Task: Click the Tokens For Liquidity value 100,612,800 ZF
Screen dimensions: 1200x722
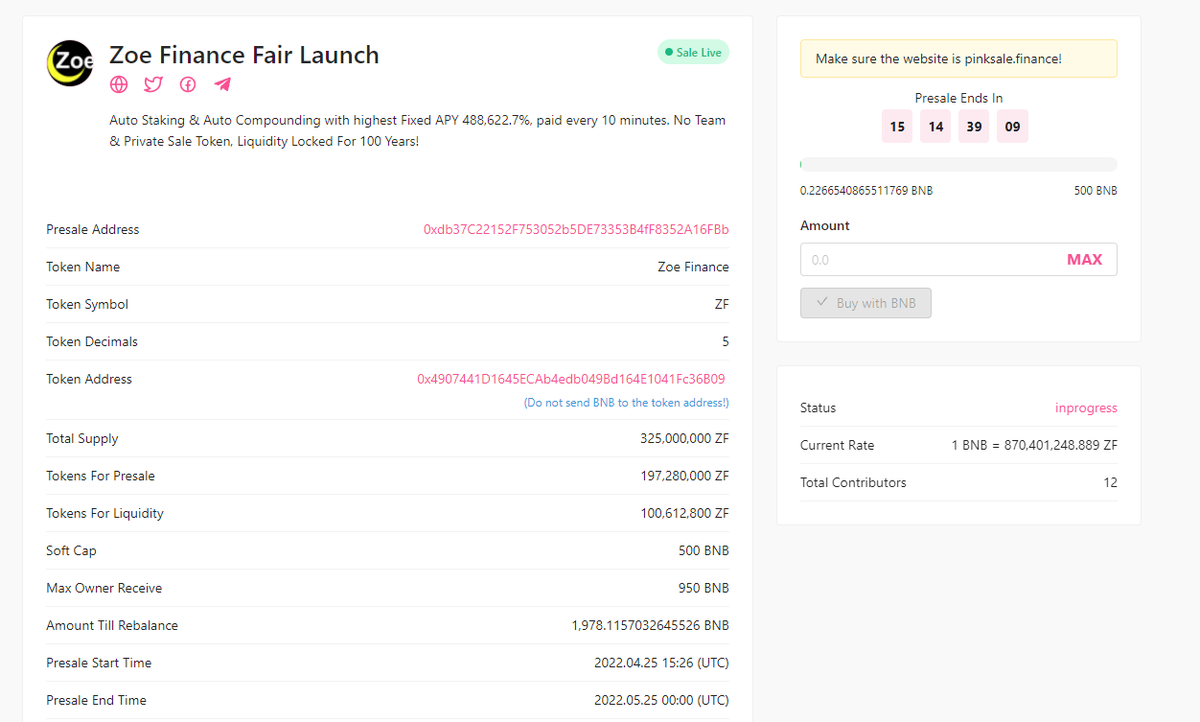Action: click(x=684, y=514)
